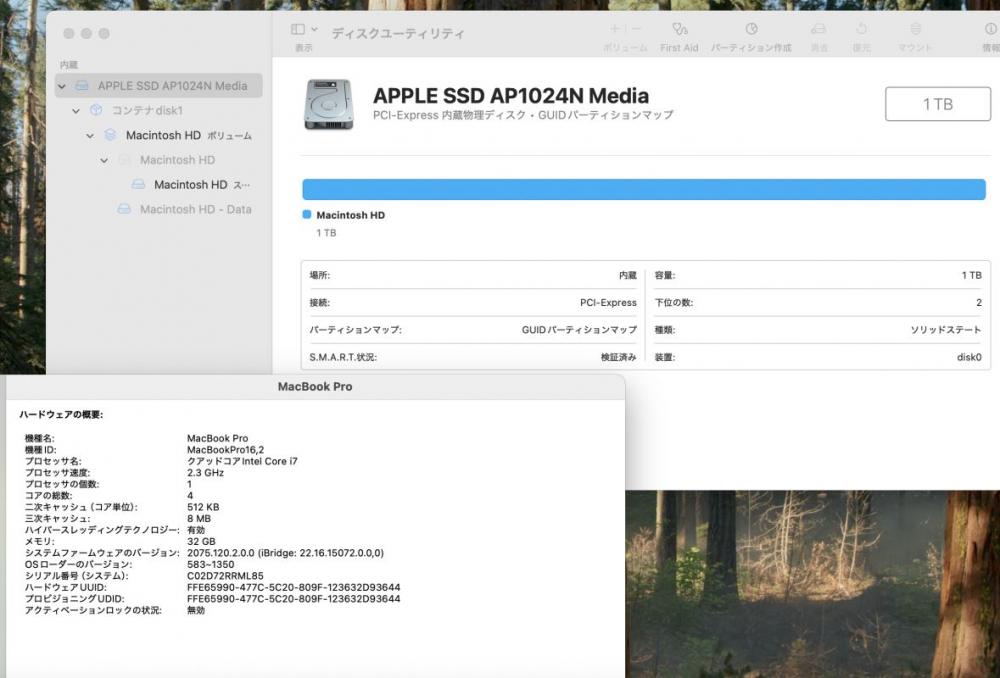This screenshot has height=678, width=1000.
Task: Click the APPLE SSD AP1024N Media heading
Action: click(511, 96)
